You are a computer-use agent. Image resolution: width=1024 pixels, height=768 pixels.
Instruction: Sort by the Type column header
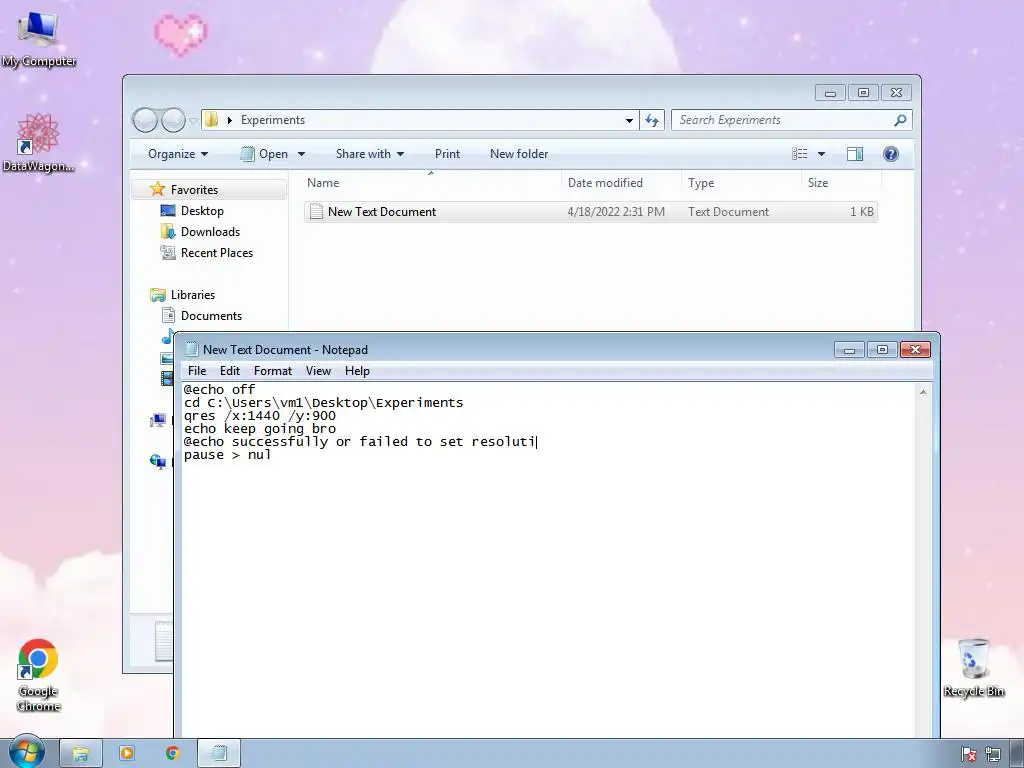point(742,183)
